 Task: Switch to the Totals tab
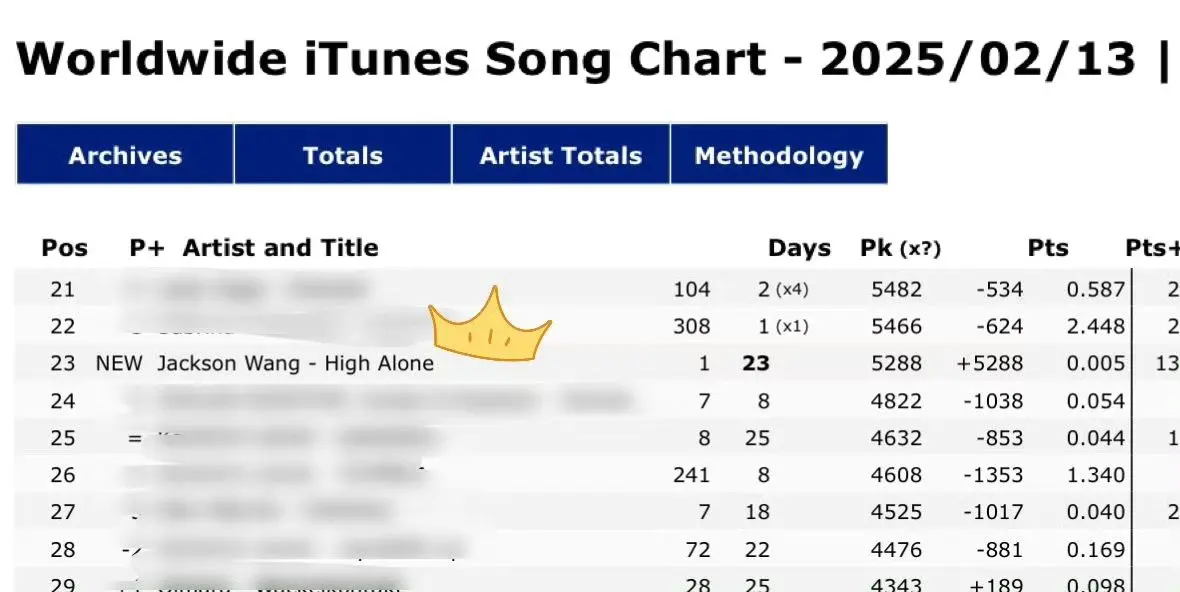click(342, 155)
